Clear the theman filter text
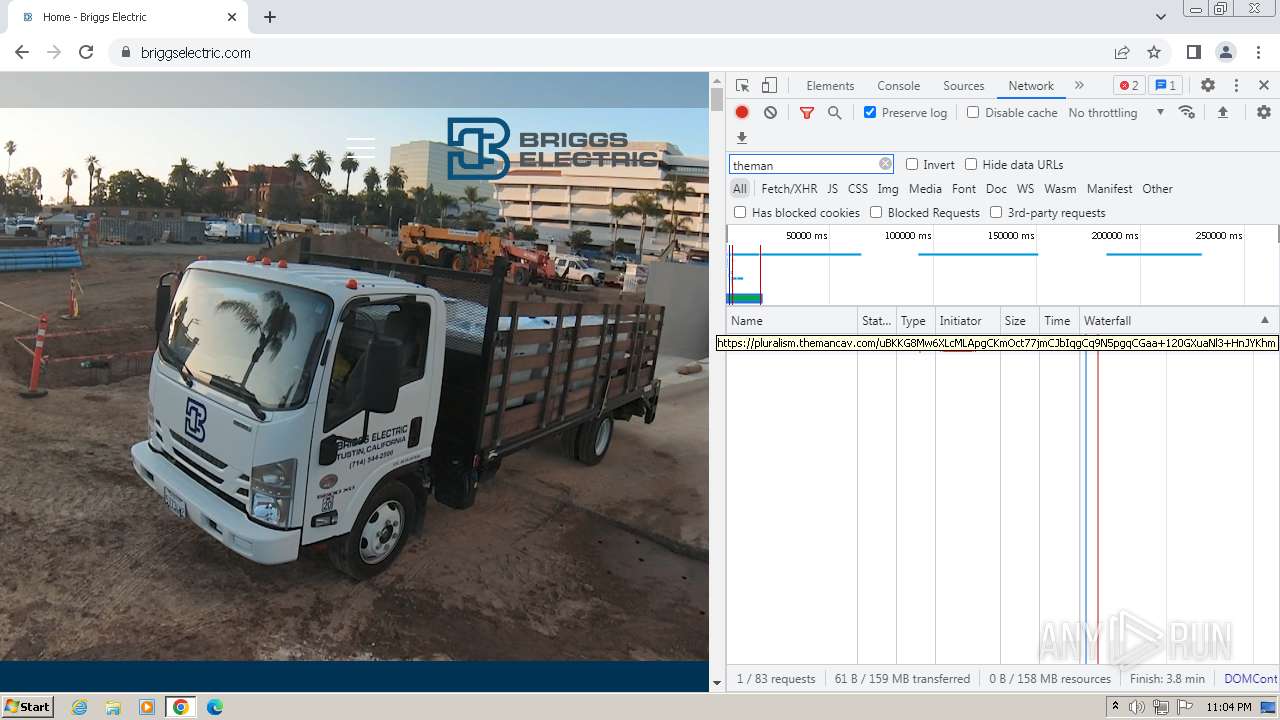The image size is (1280, 720). tap(886, 164)
